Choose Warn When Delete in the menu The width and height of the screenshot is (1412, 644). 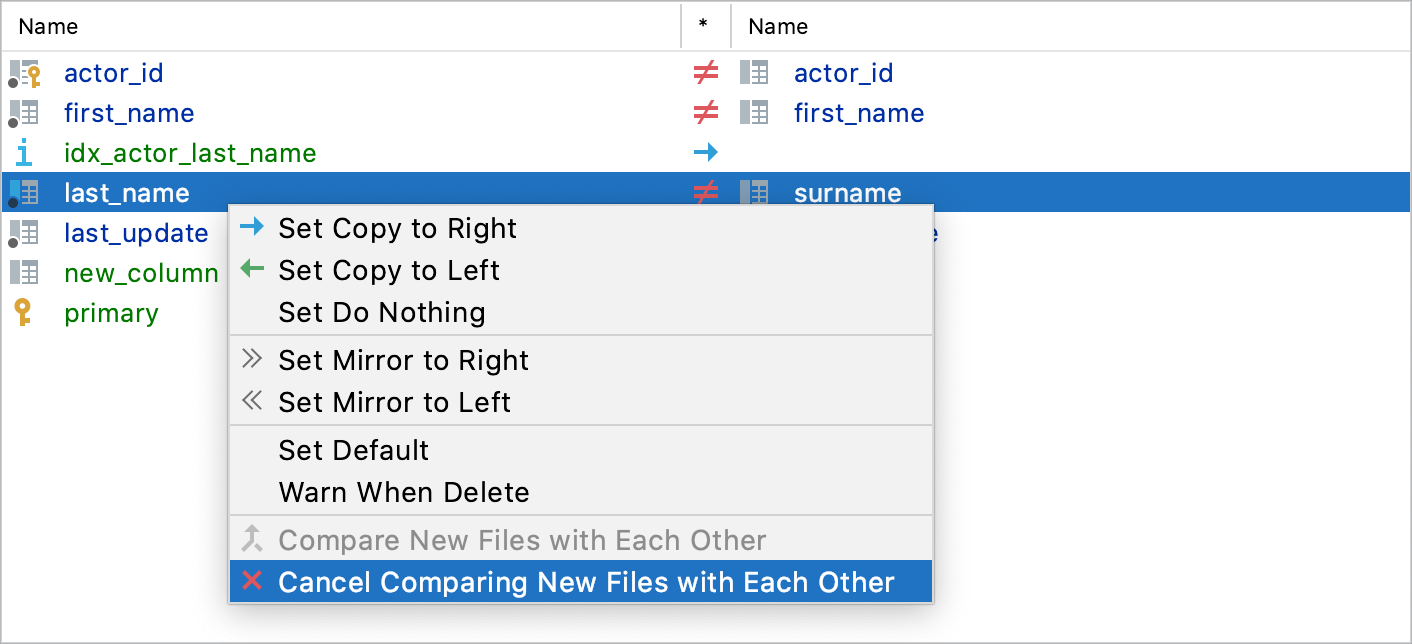coord(404,492)
